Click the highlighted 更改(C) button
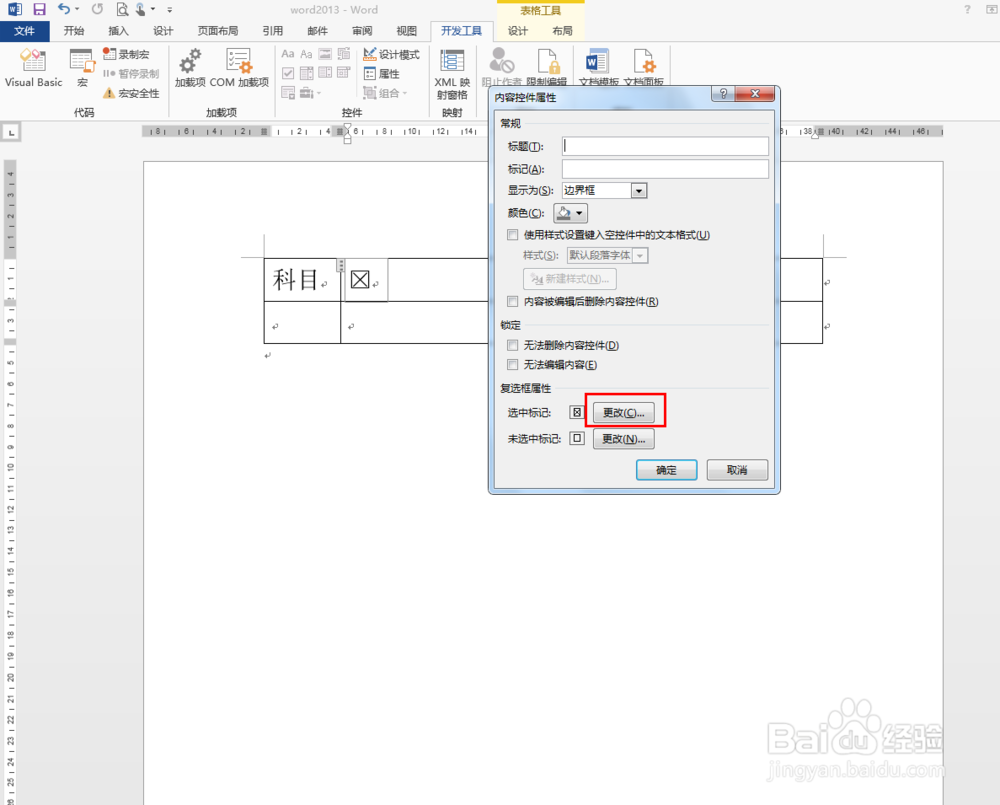The image size is (1000, 805). point(625,411)
